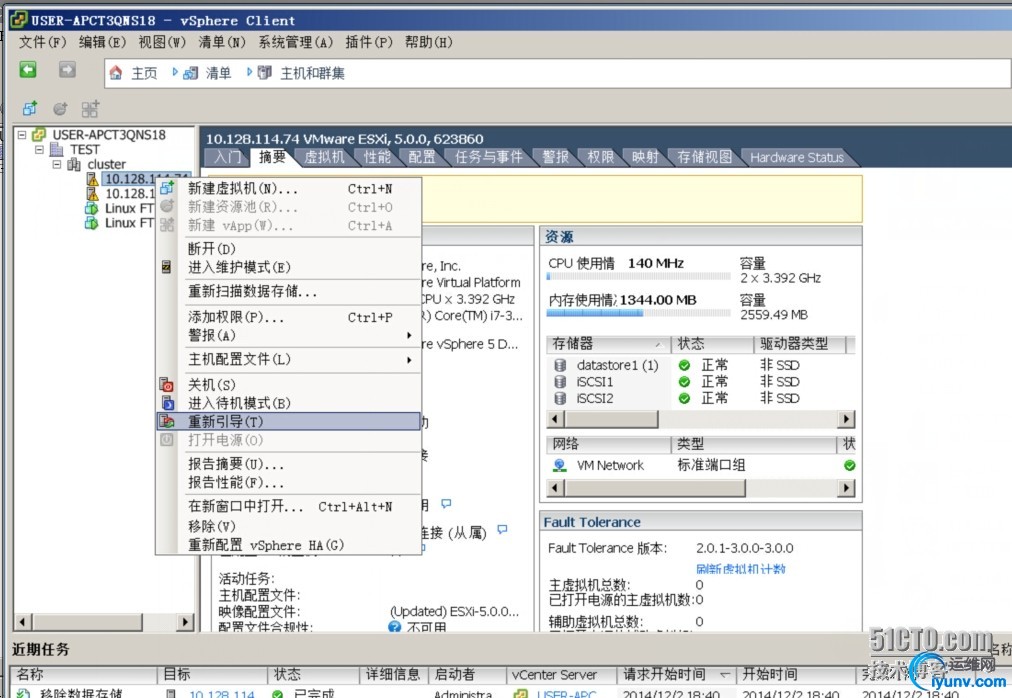Select 断开(D) from the context menu
Viewport: 1012px width, 698px height.
[x=289, y=249]
